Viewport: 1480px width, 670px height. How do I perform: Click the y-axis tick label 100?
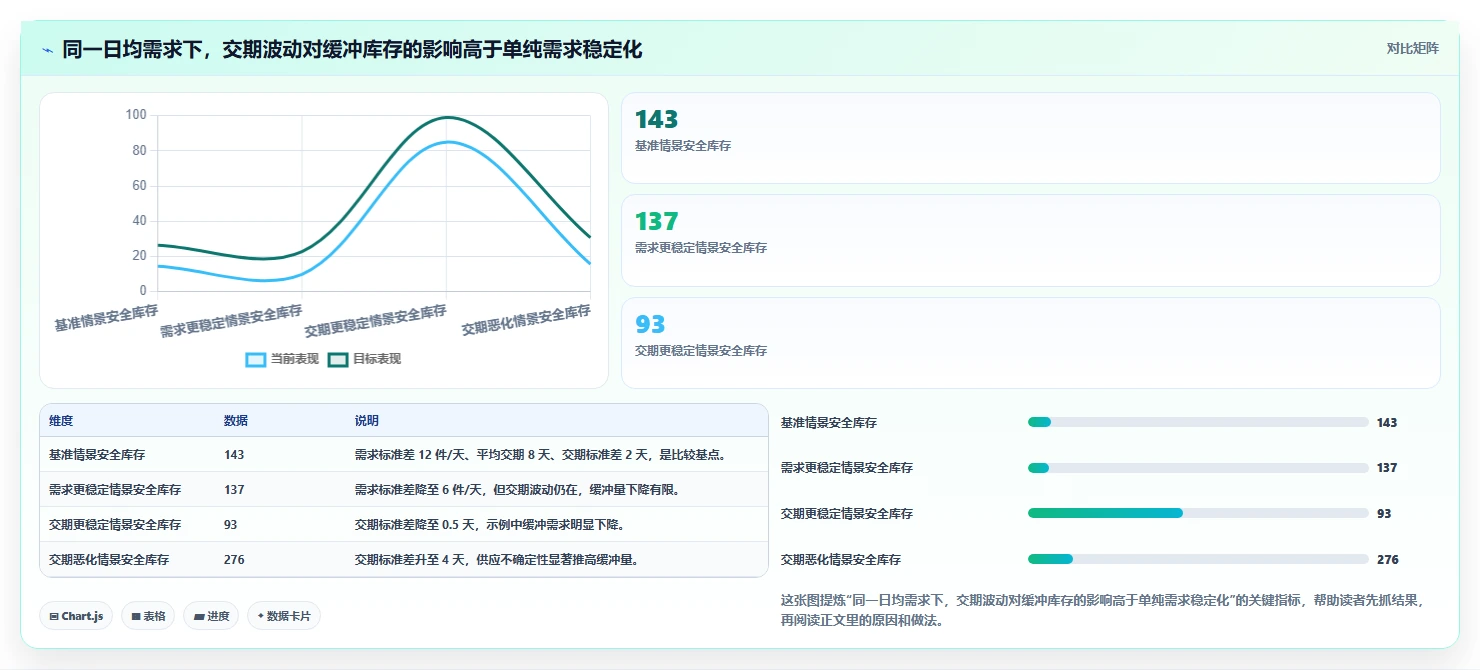pyautogui.click(x=136, y=115)
